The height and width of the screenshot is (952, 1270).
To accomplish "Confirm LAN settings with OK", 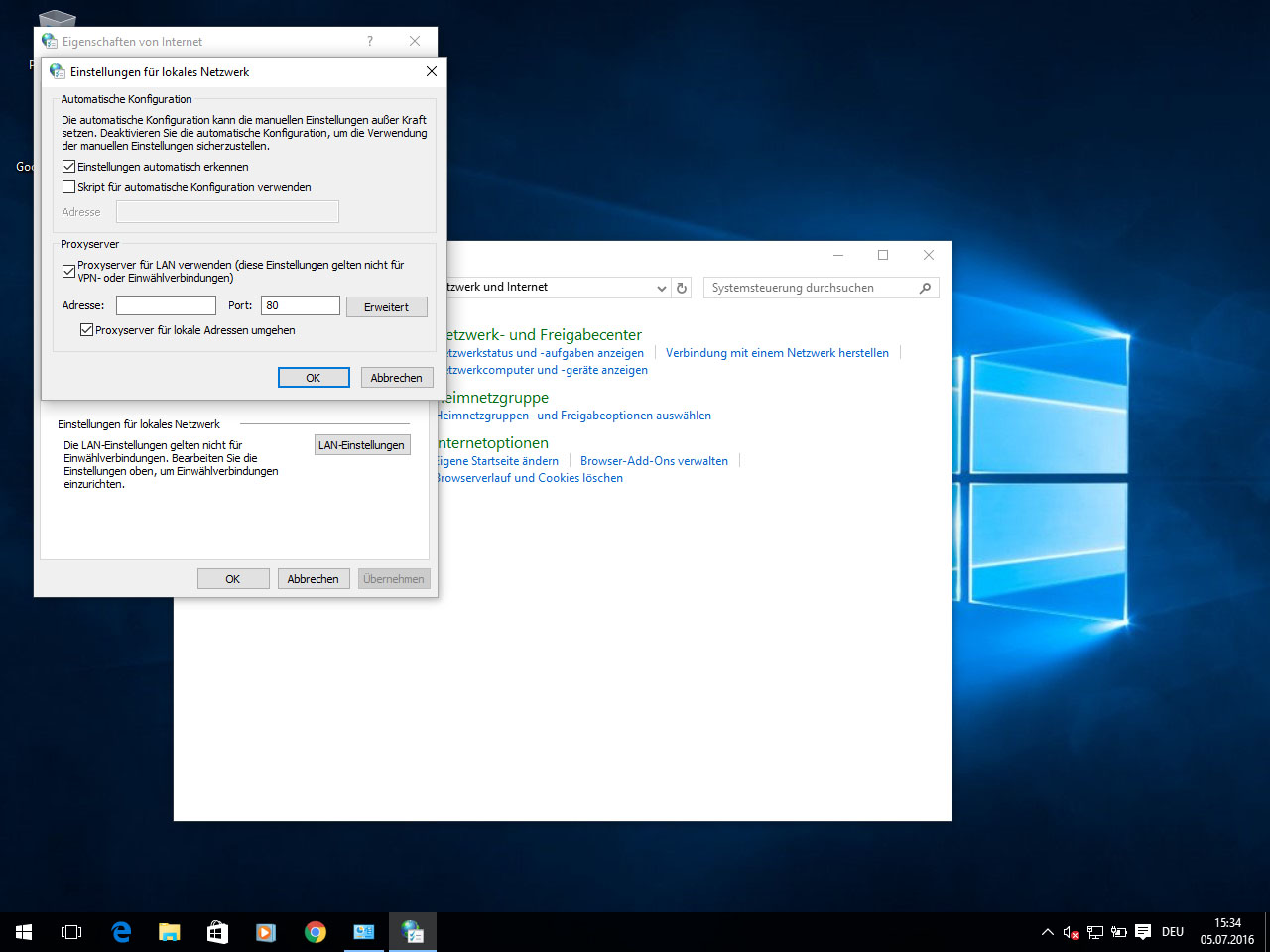I will coord(314,378).
